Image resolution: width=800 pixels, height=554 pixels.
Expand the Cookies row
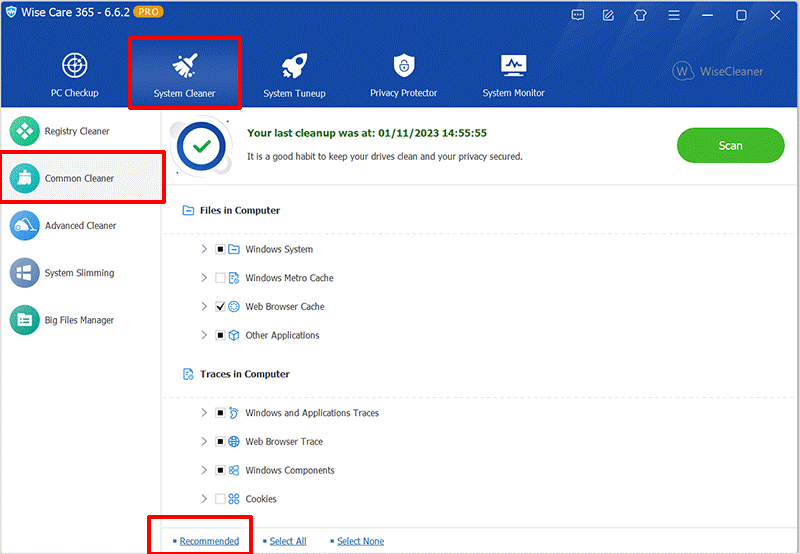(x=204, y=498)
